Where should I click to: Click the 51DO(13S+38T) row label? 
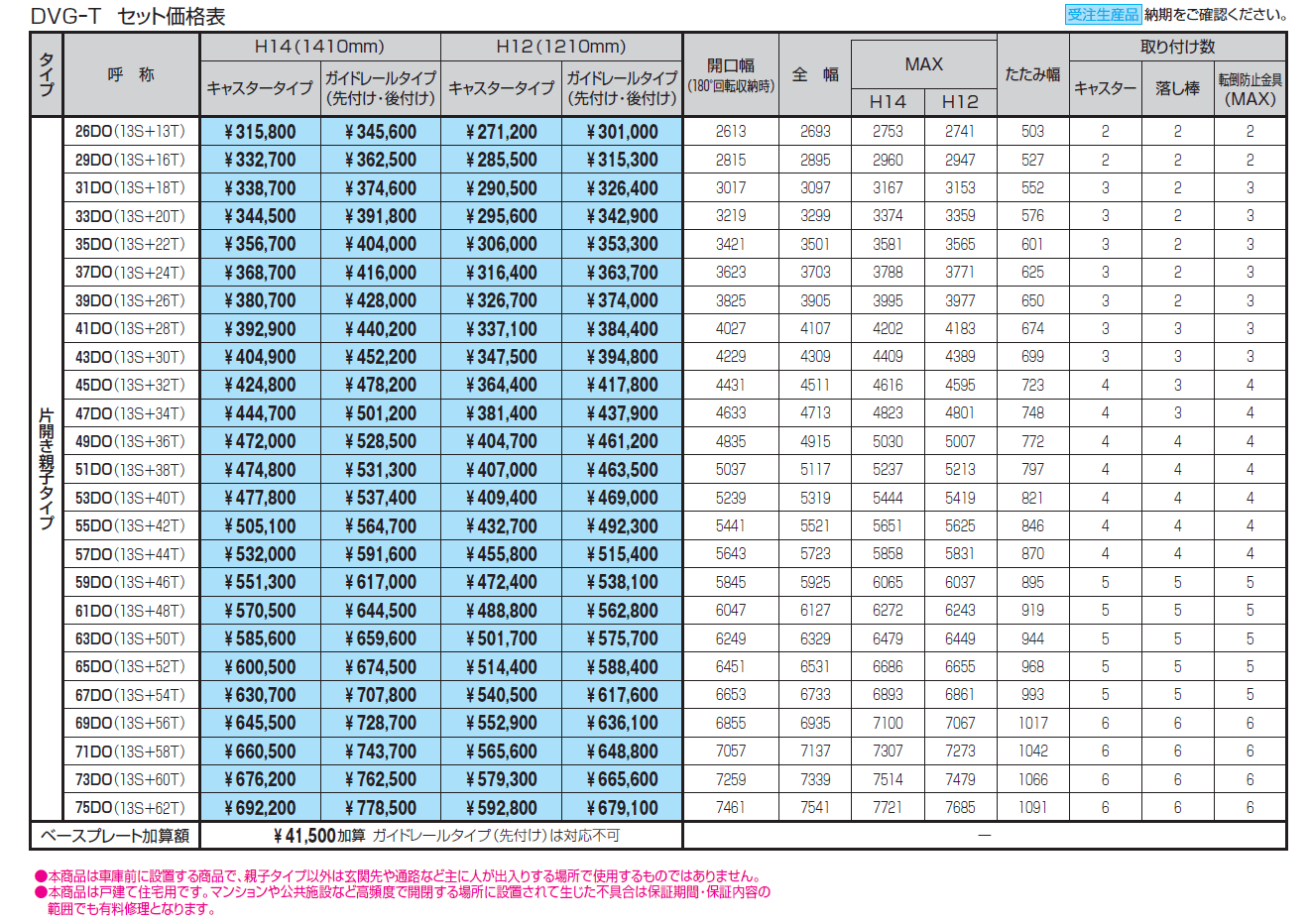point(130,469)
